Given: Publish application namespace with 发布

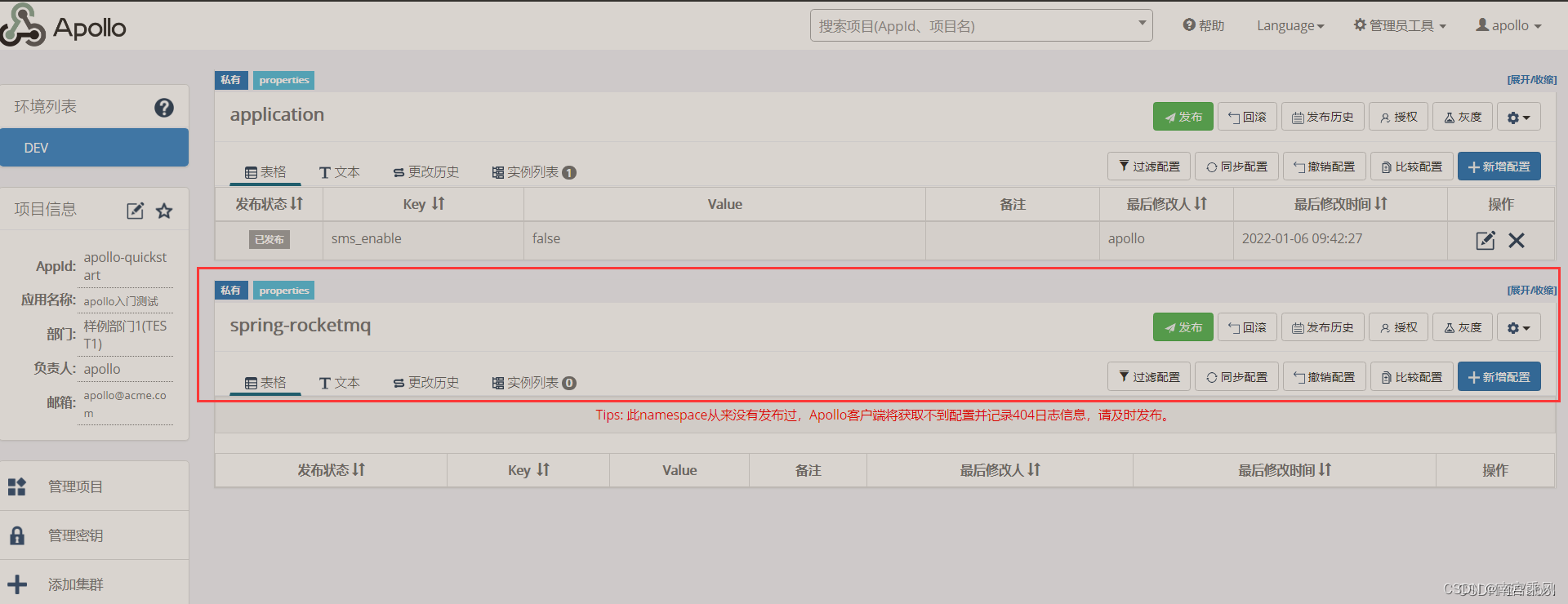Looking at the screenshot, I should click(x=1183, y=117).
